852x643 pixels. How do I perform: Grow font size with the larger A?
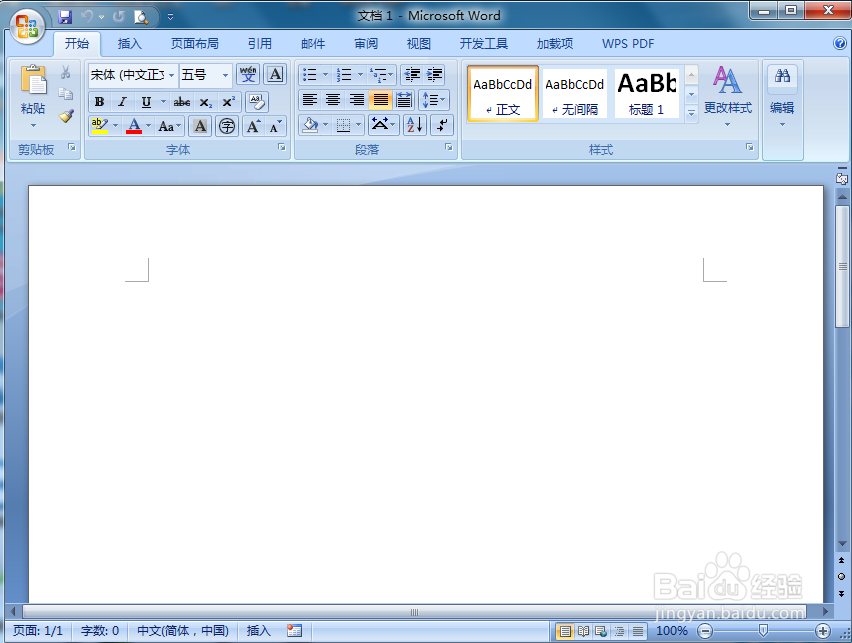click(x=253, y=127)
